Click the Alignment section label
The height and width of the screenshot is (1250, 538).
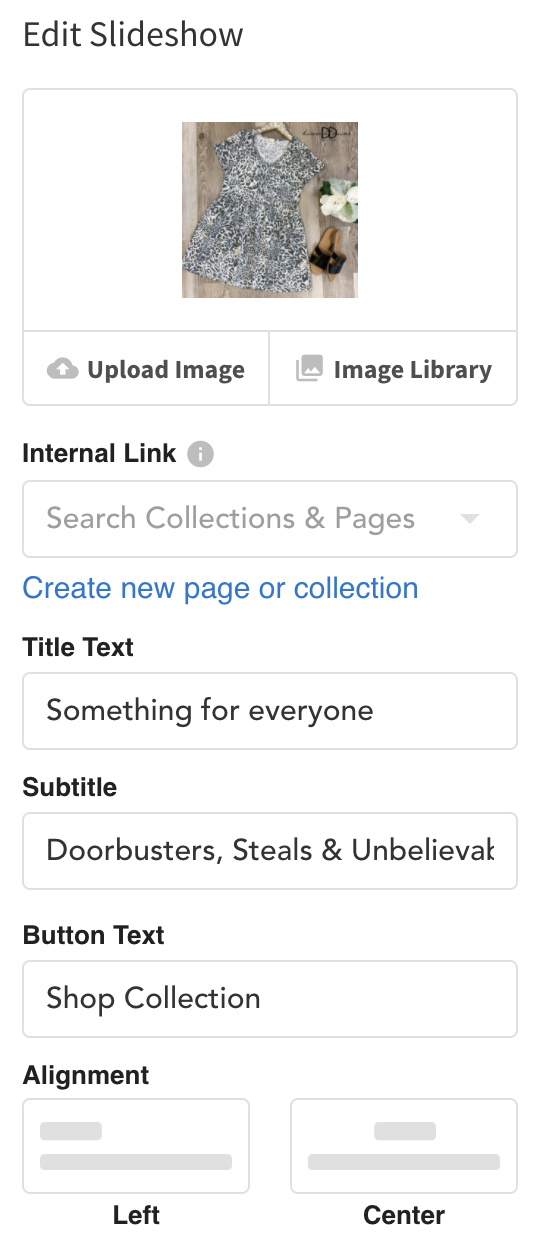(x=86, y=1076)
